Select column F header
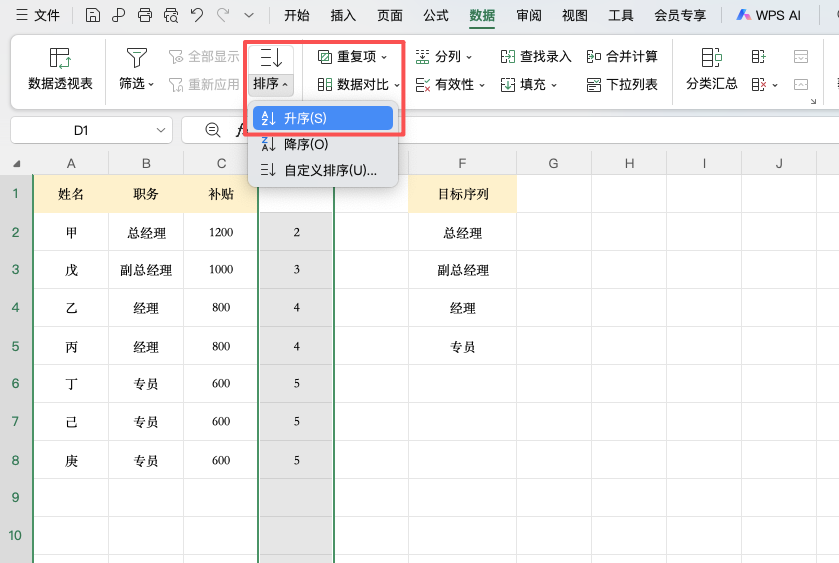Viewport: 839px width, 563px height. pos(462,163)
